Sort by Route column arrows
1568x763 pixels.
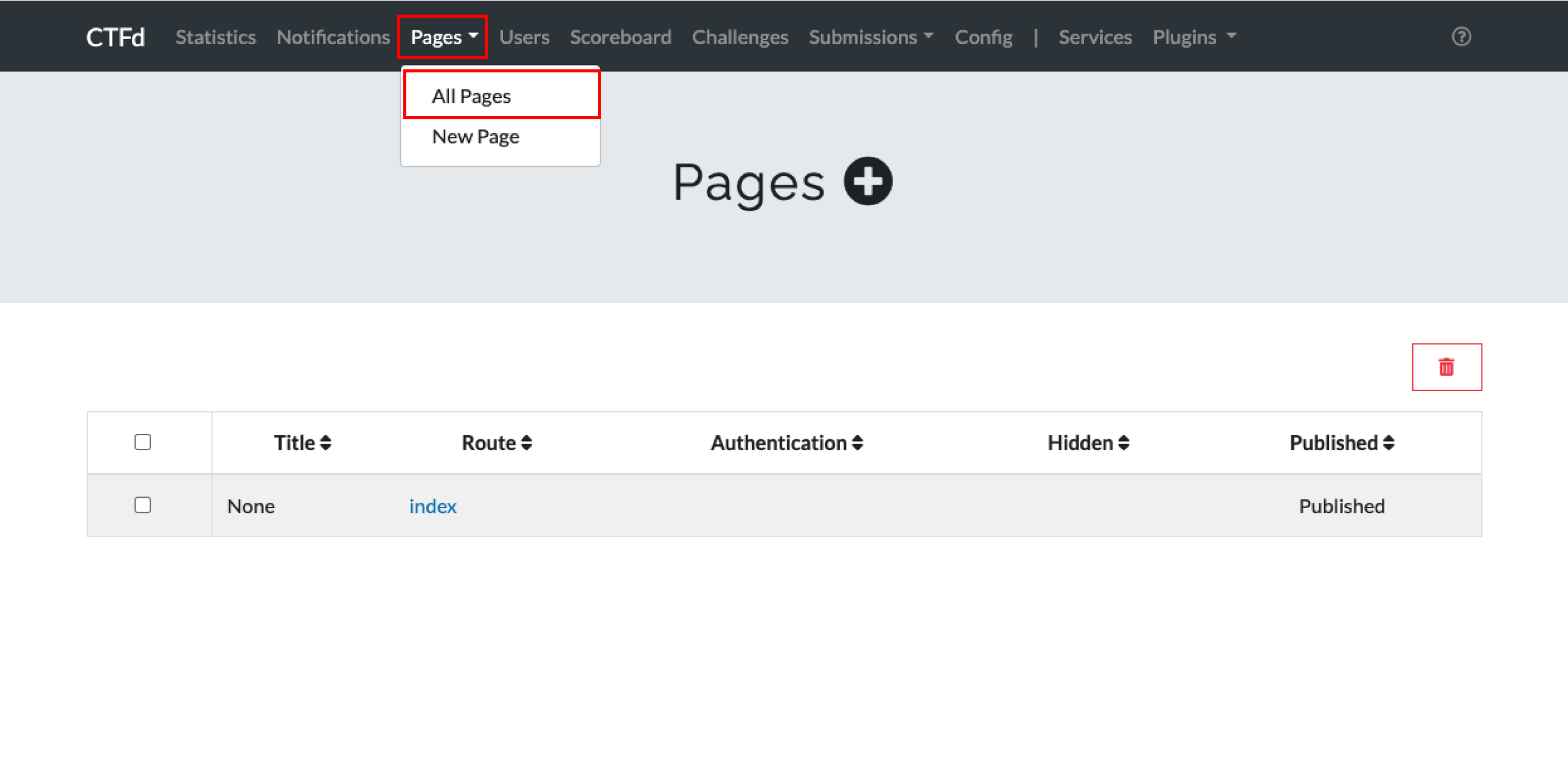point(527,443)
